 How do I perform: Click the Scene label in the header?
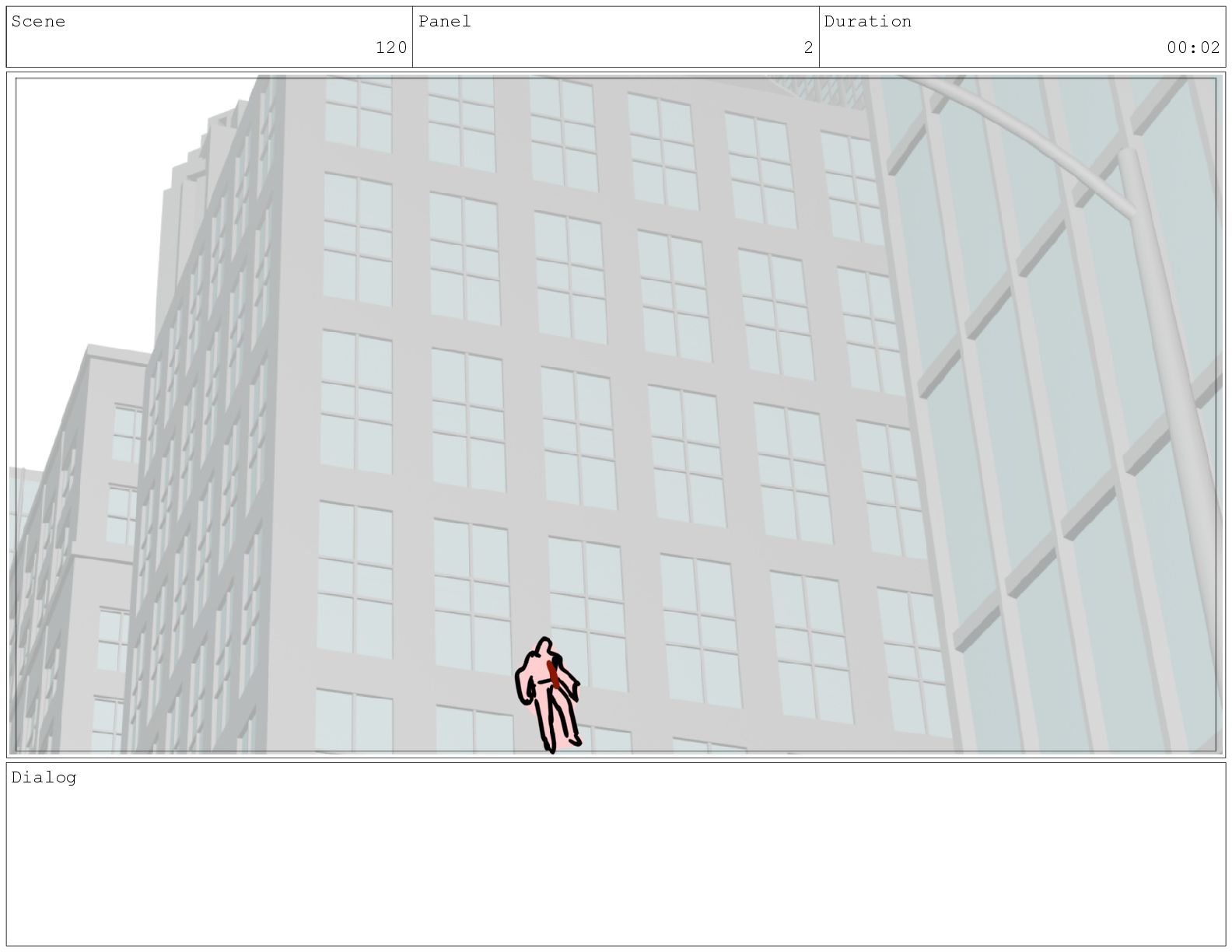38,22
